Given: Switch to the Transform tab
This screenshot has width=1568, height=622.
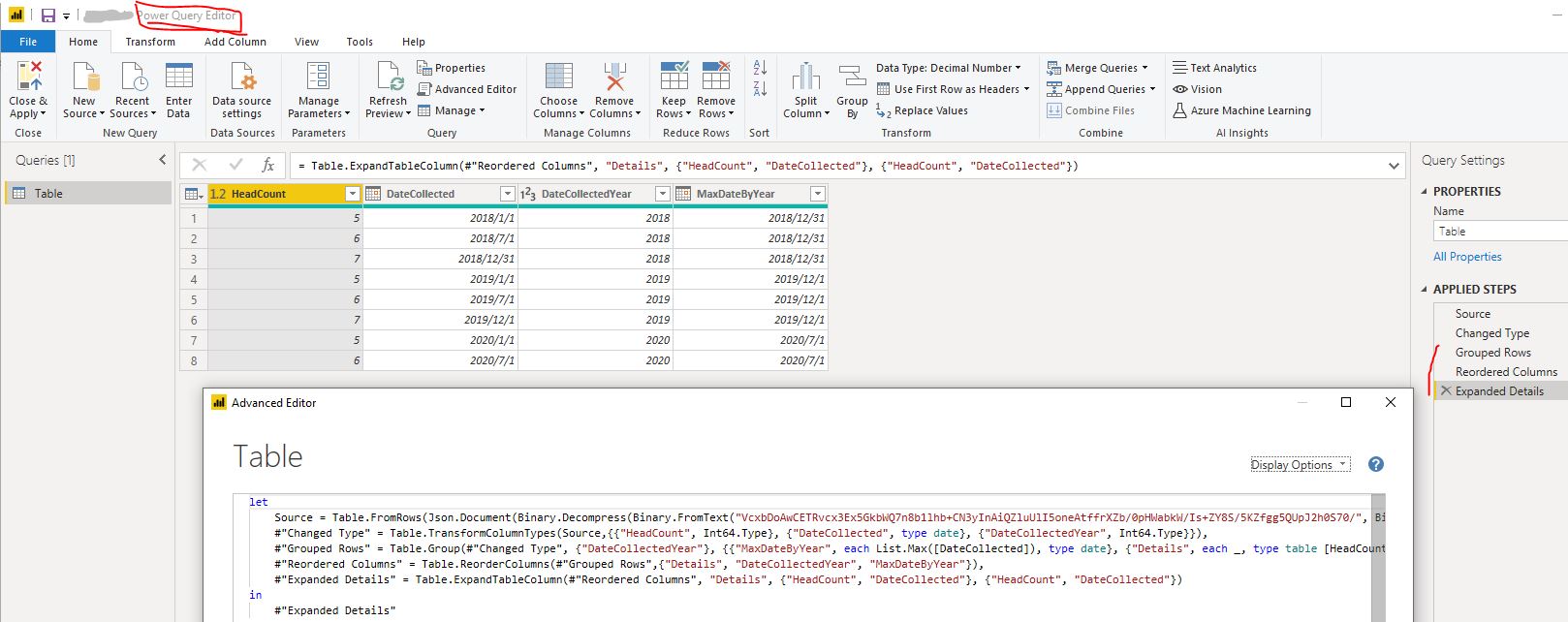Looking at the screenshot, I should [150, 42].
